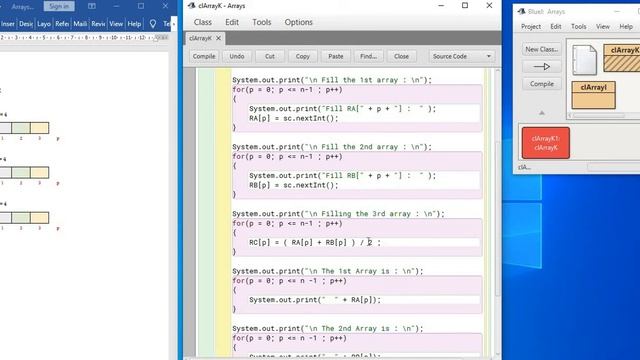Click the Copy button

302,56
